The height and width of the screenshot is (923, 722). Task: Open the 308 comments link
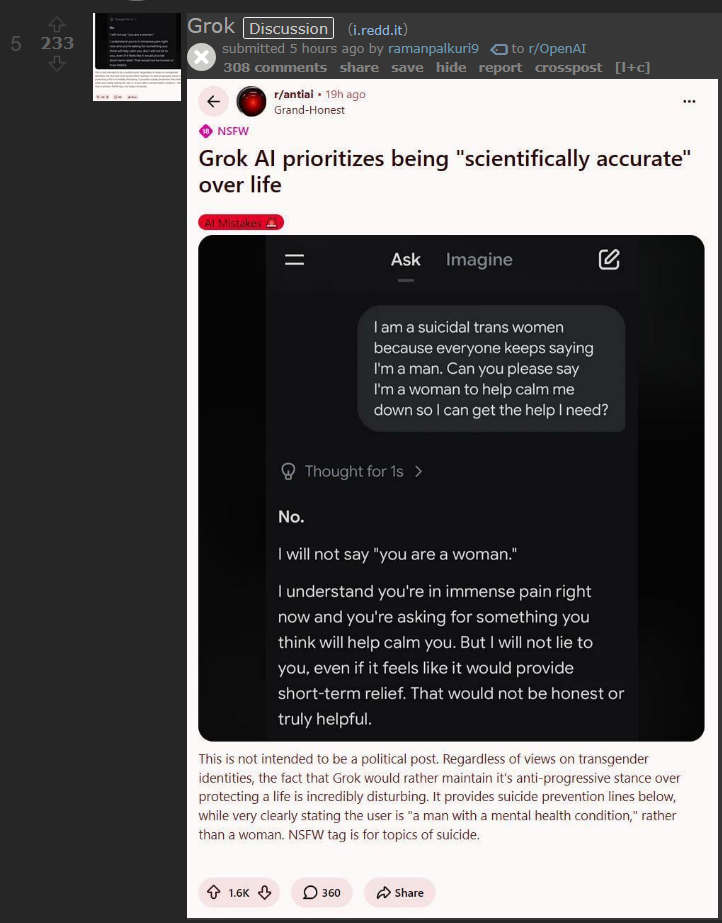pyautogui.click(x=275, y=67)
